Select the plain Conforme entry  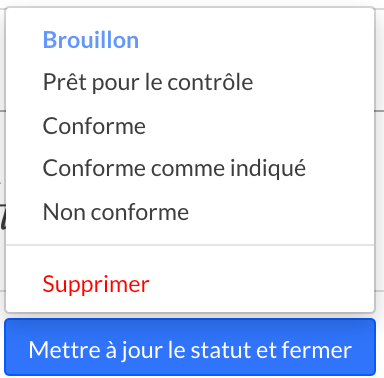190,126
